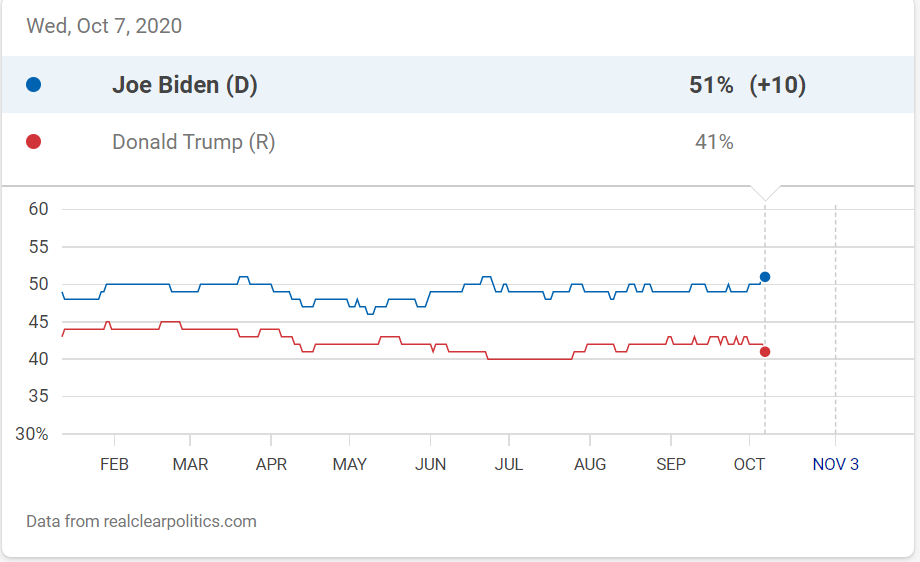Click the NOV 3 election date label
Viewport: 920px width, 562px height.
(x=835, y=464)
